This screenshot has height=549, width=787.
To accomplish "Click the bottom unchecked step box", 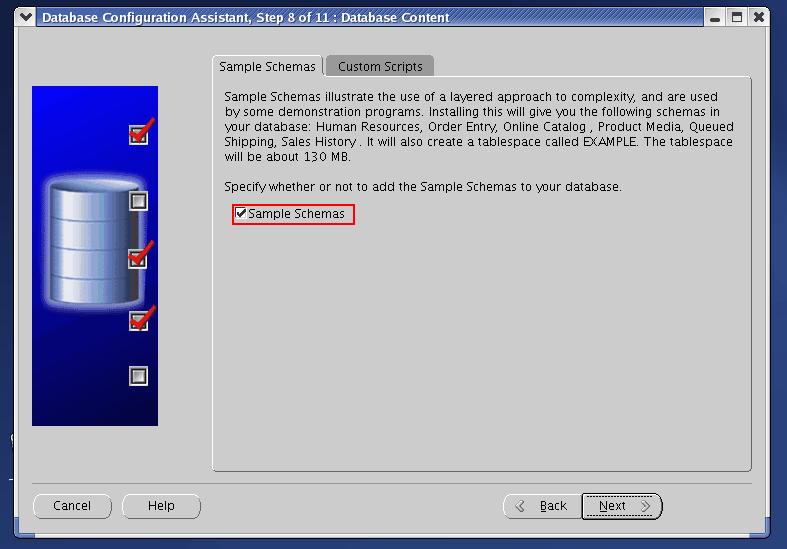I will click(139, 376).
